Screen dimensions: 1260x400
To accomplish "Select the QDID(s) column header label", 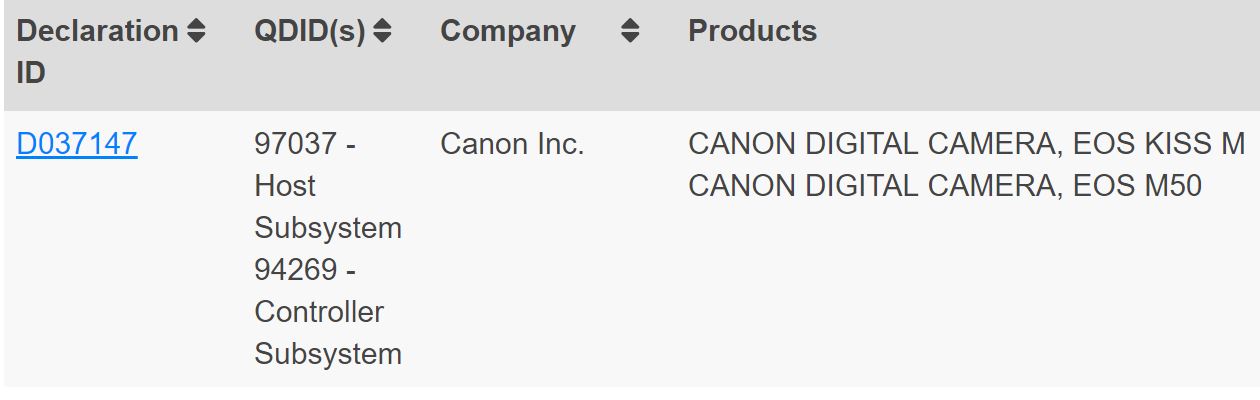I will pos(310,31).
